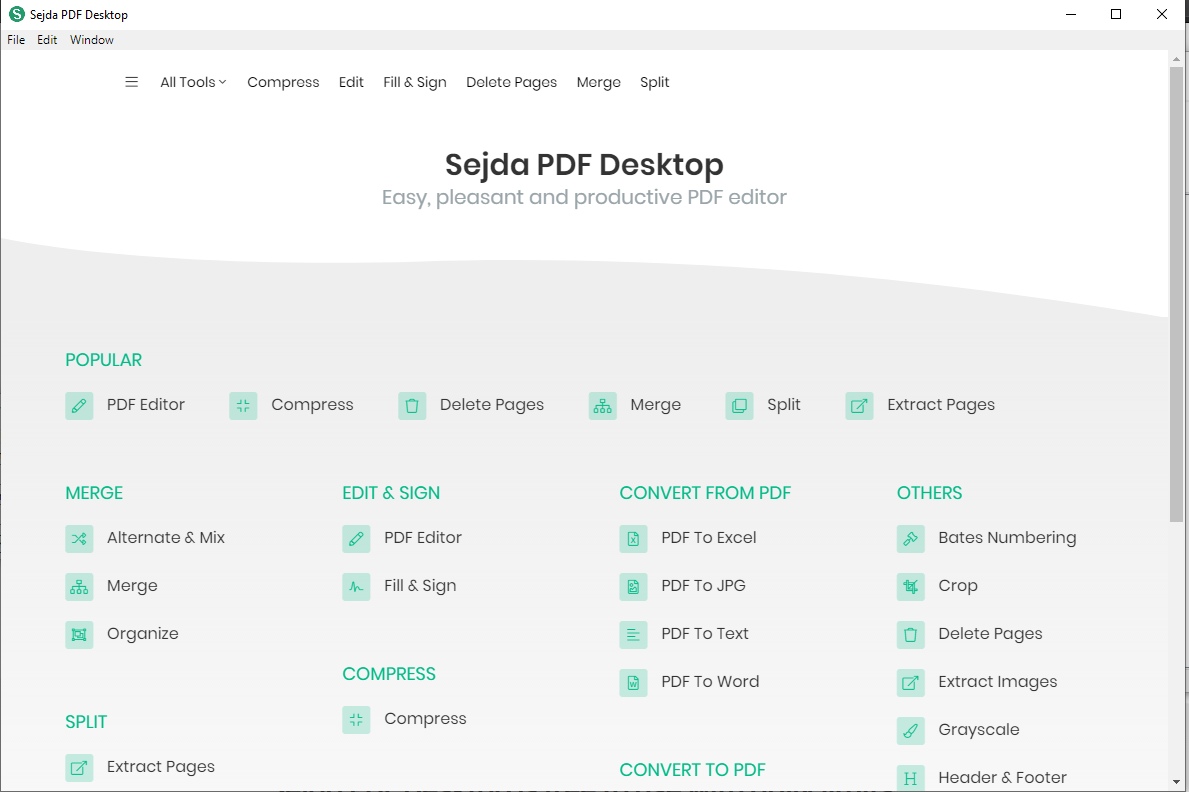Screen dimensions: 1189x792
Task: Click the scrollbar up arrow
Action: pos(1176,58)
